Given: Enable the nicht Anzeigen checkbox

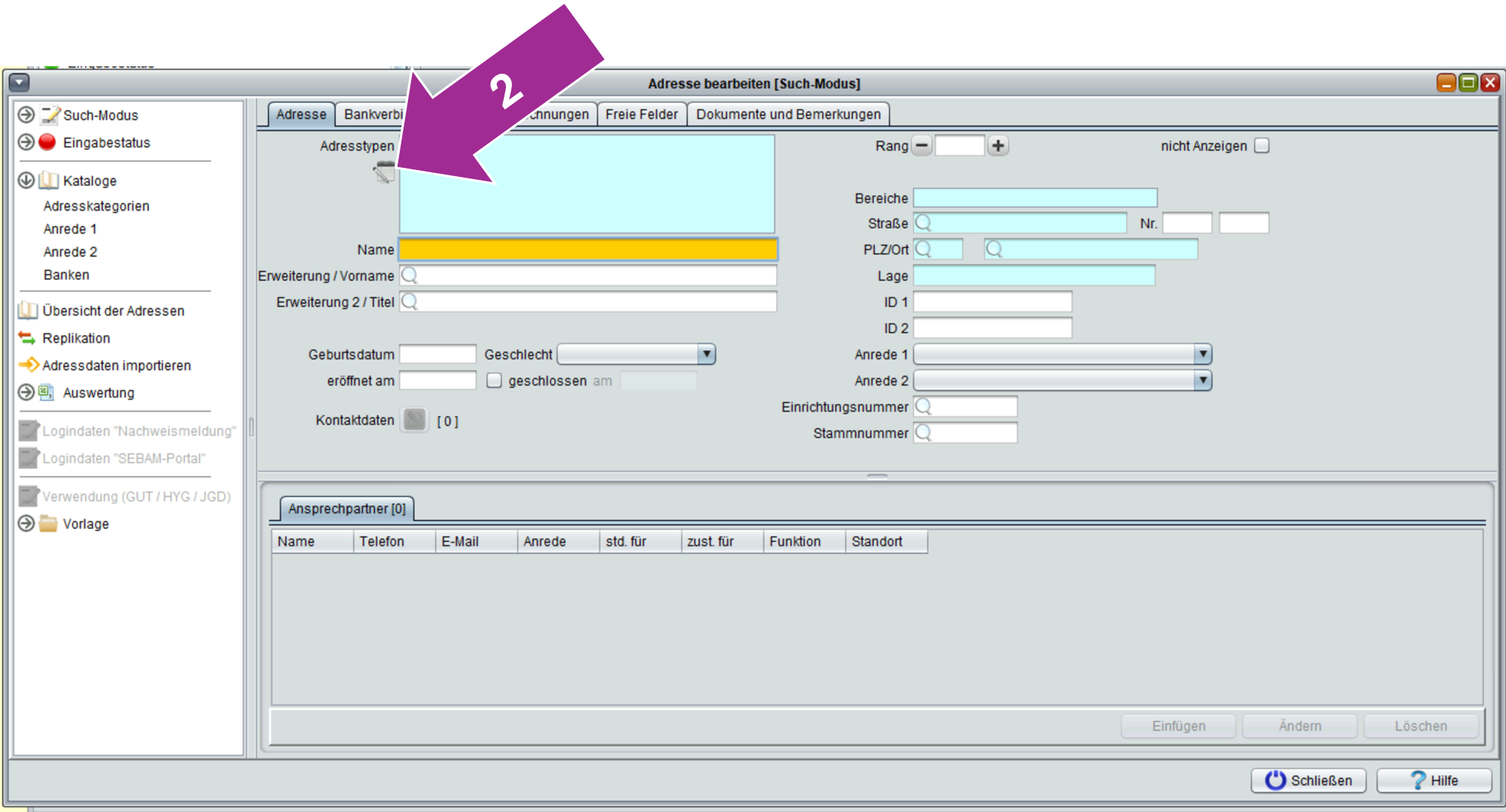Looking at the screenshot, I should [1262, 146].
